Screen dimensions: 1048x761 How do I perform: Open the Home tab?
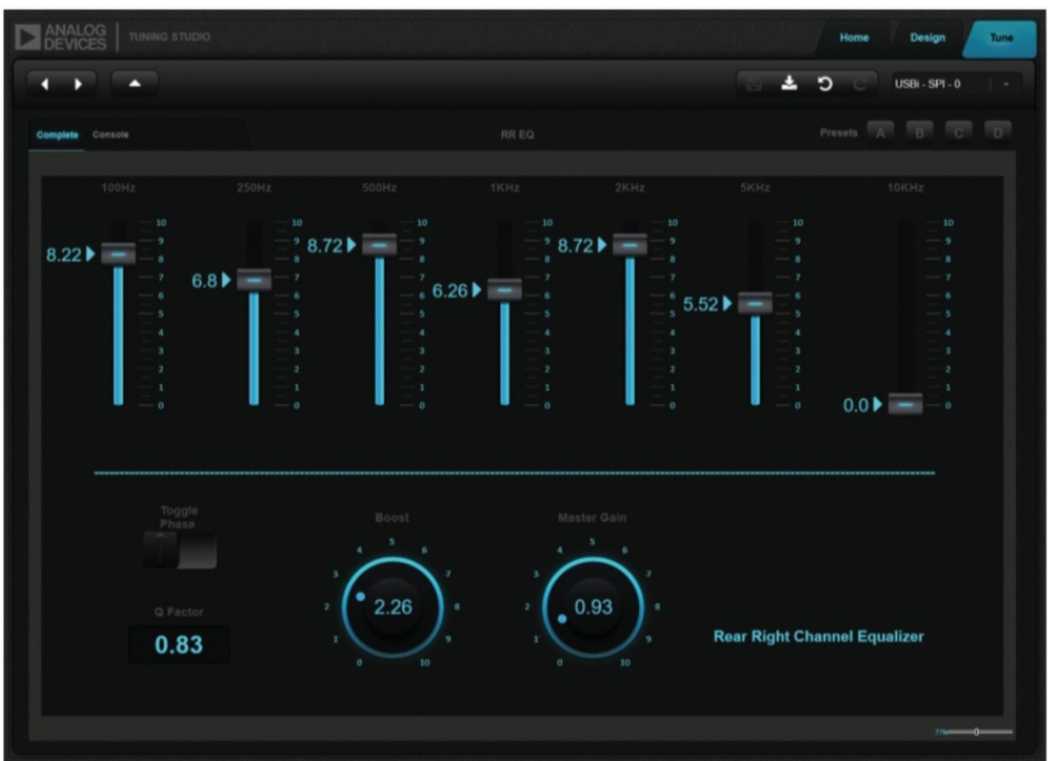[854, 37]
